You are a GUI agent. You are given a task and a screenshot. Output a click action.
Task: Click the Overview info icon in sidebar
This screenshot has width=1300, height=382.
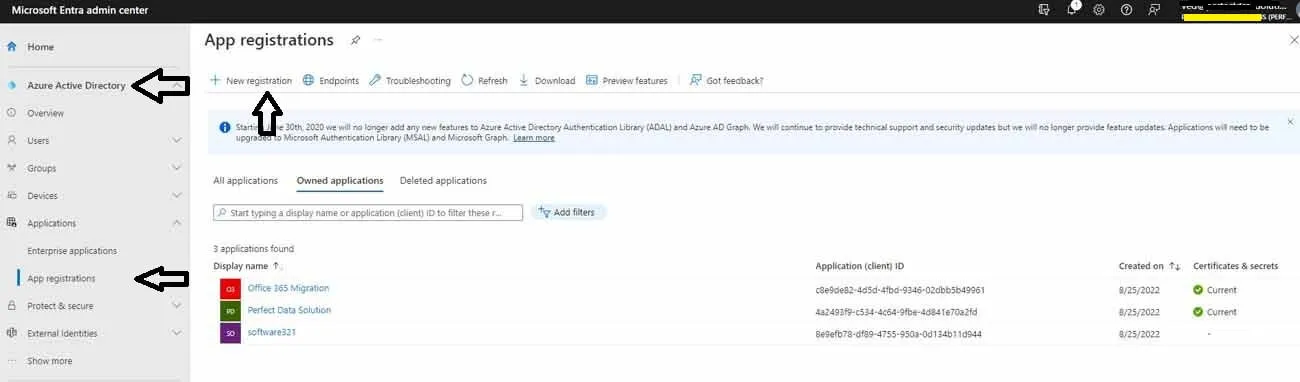tap(12, 113)
